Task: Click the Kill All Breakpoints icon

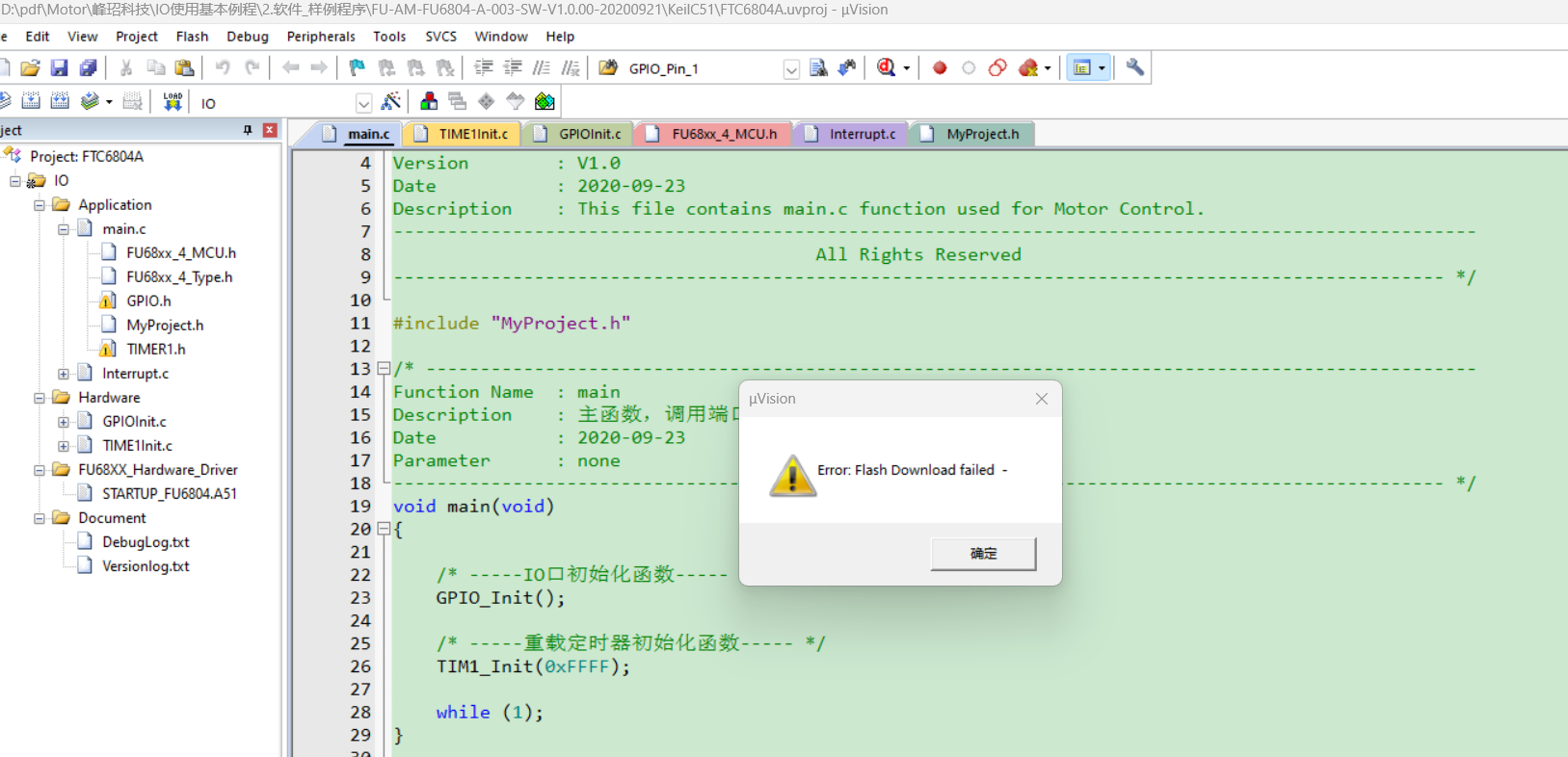Action: pos(1028,67)
